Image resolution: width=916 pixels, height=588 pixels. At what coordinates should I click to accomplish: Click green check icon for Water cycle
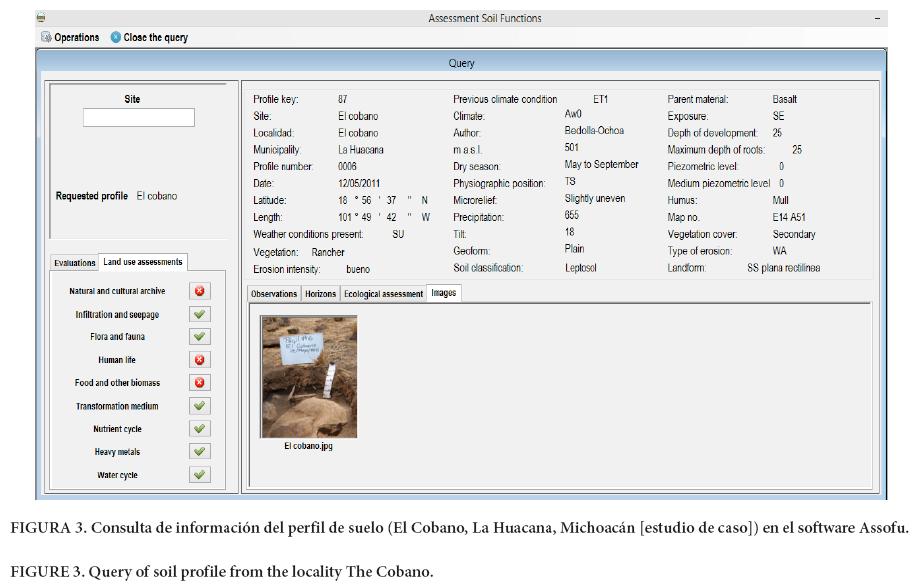coord(200,475)
